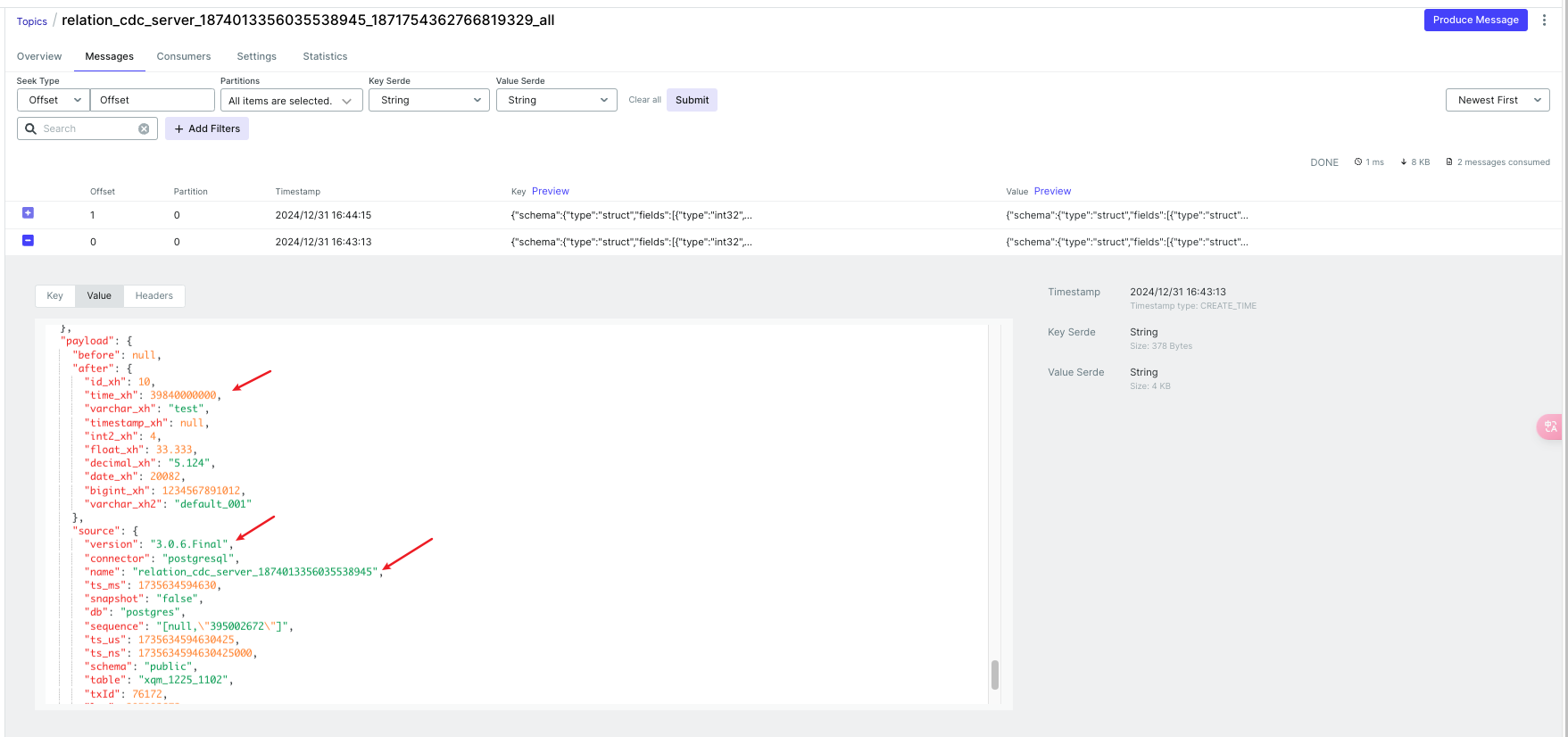Click the Offset value input field
Screen dimensions: 1568x737
152,100
